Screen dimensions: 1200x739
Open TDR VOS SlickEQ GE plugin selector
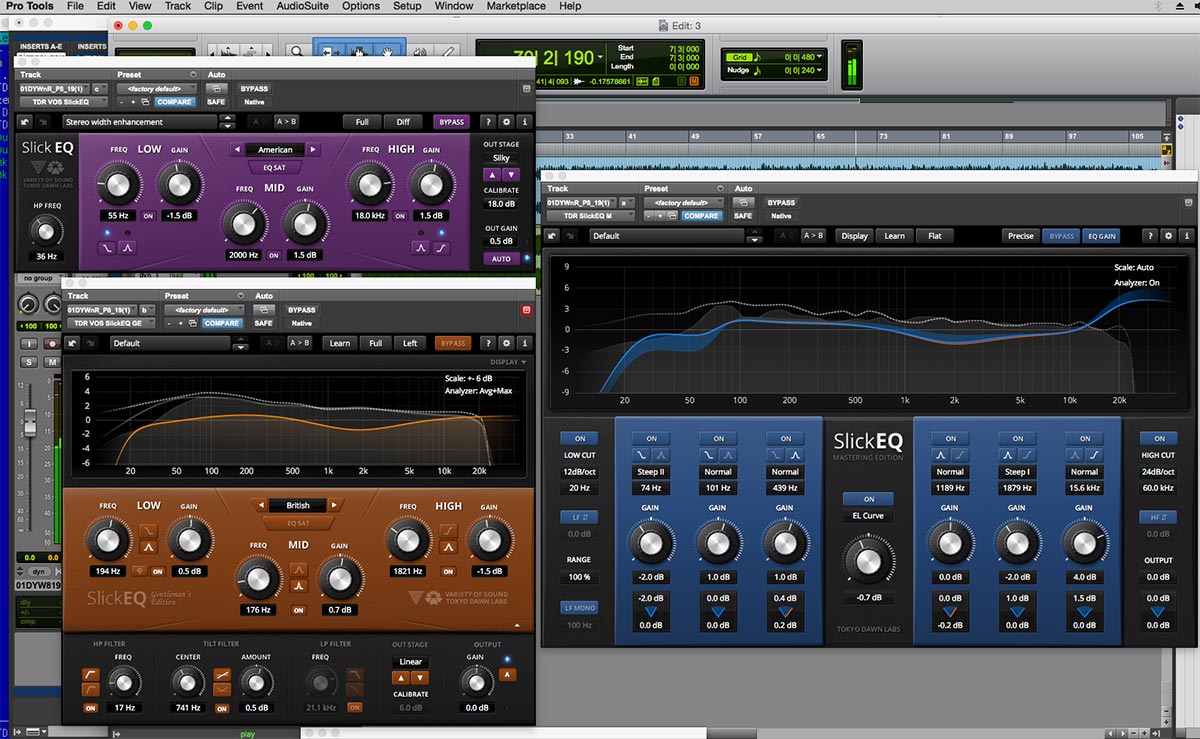click(x=111, y=323)
